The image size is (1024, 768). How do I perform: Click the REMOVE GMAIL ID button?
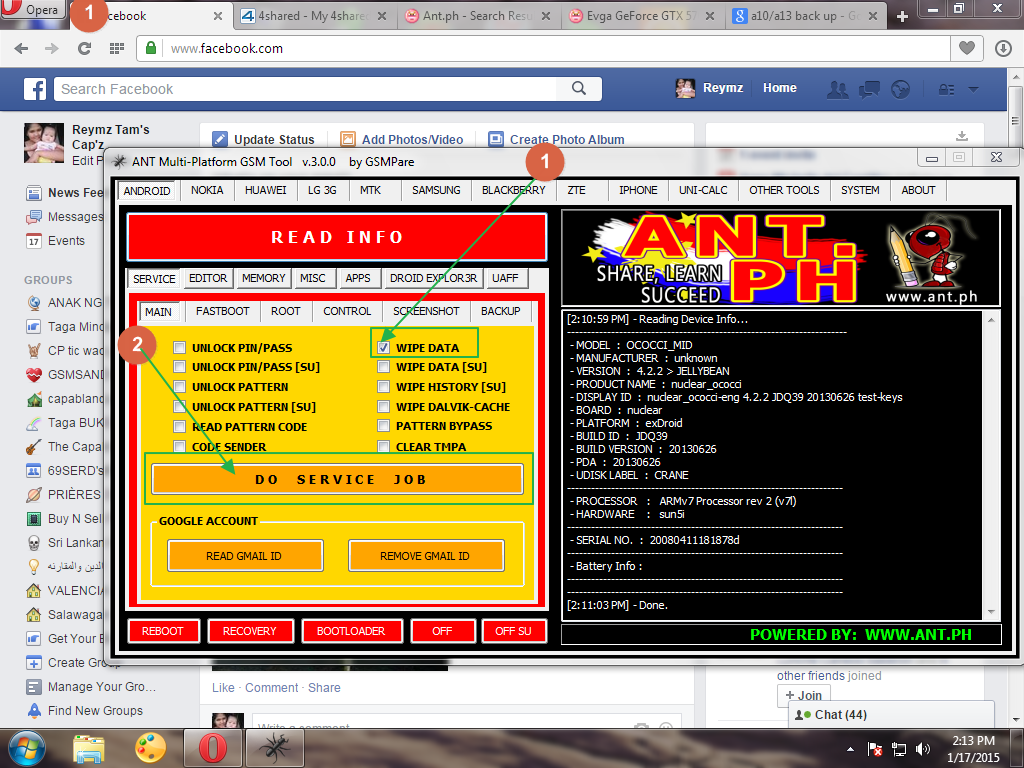coord(425,556)
